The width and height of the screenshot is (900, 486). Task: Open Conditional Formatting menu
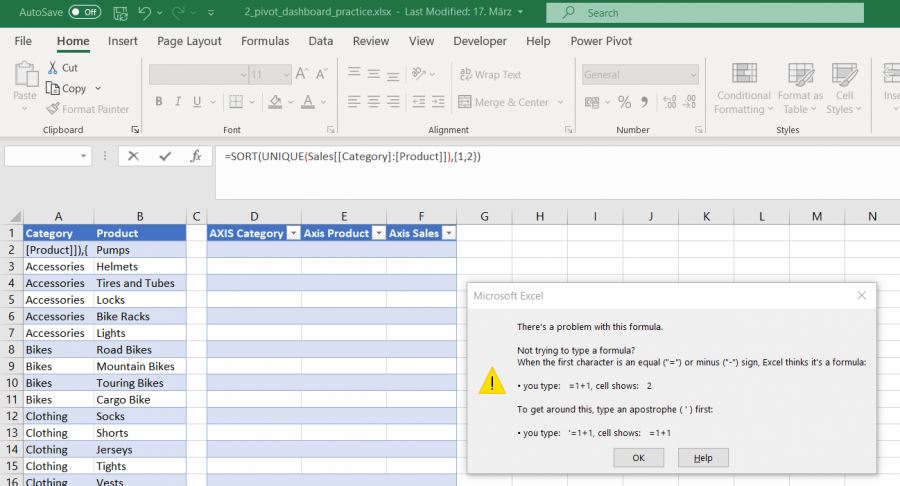[744, 88]
